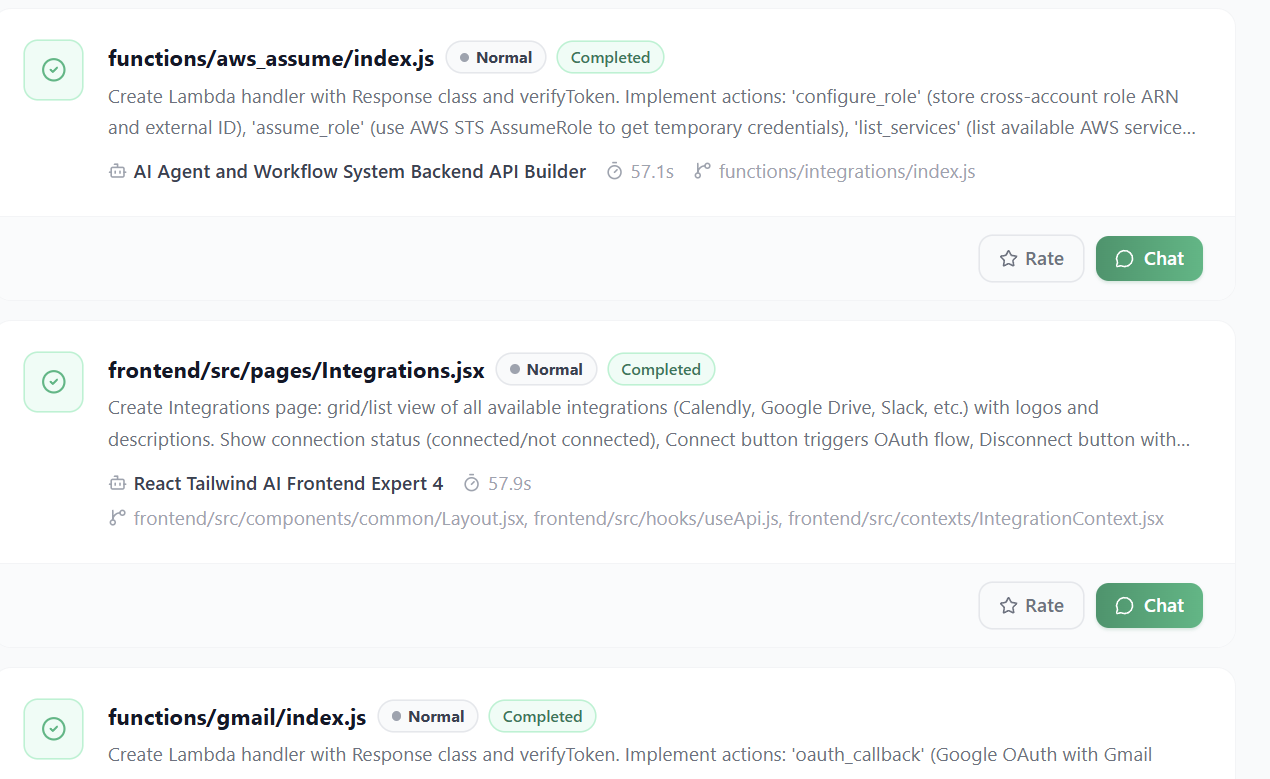Click the green checkmark icon for Integrations.jsx task
This screenshot has width=1270, height=779.
coord(53,382)
